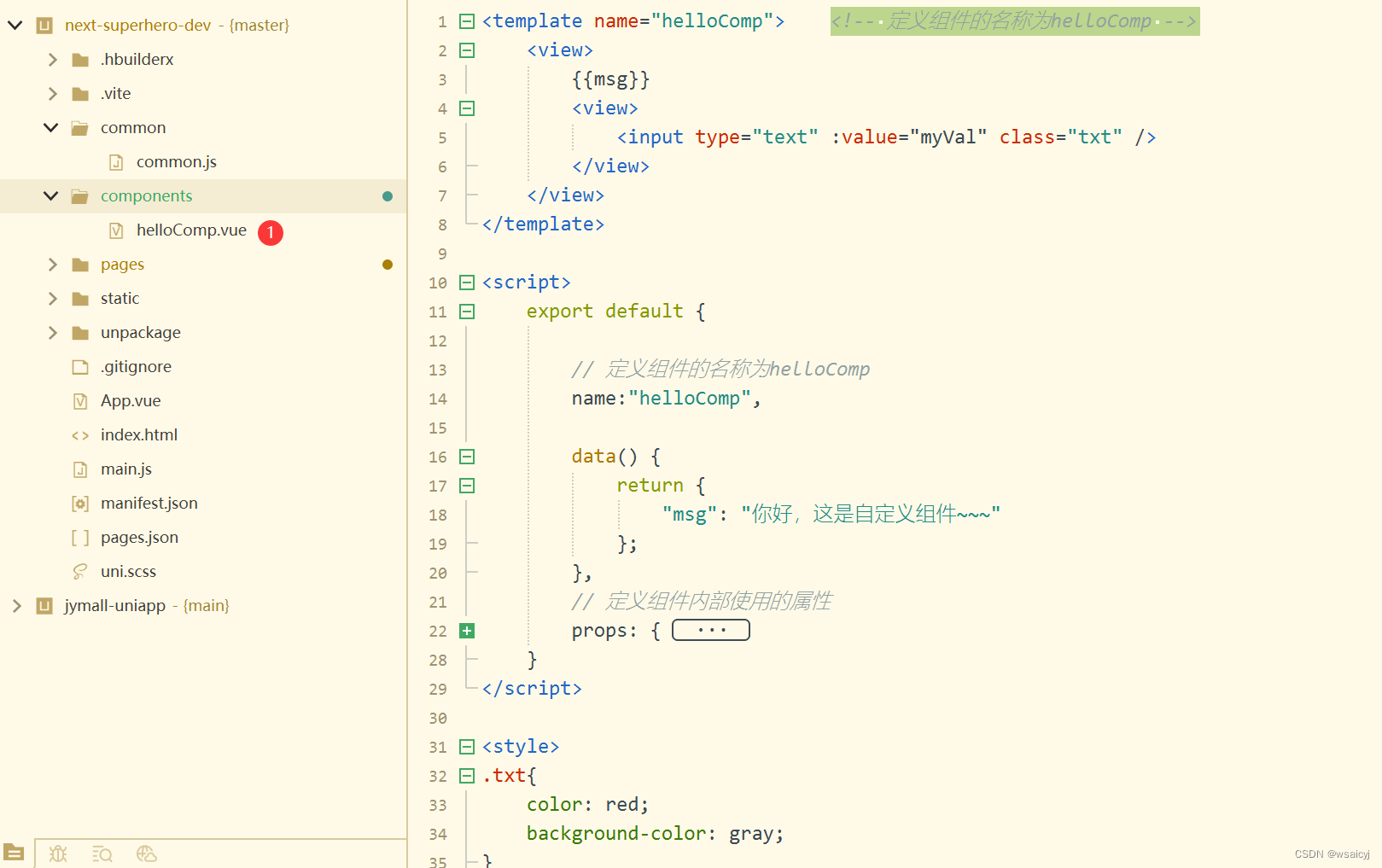Expand the pages folder chevron

(52, 265)
